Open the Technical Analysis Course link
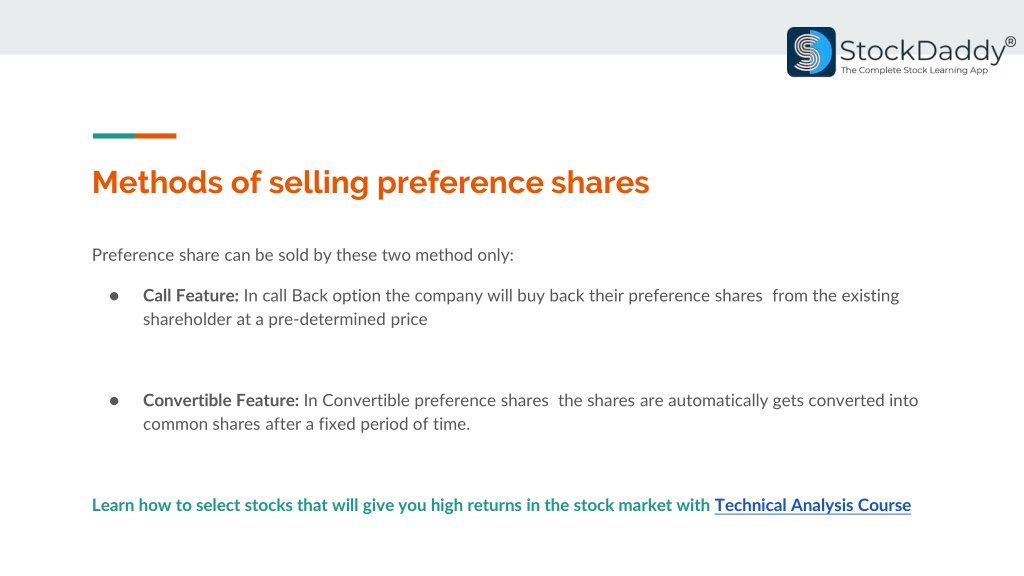 [x=812, y=505]
